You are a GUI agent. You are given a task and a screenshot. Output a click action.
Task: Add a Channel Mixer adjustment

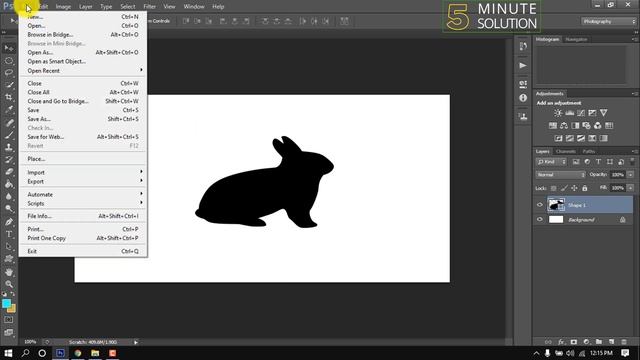tap(598, 126)
